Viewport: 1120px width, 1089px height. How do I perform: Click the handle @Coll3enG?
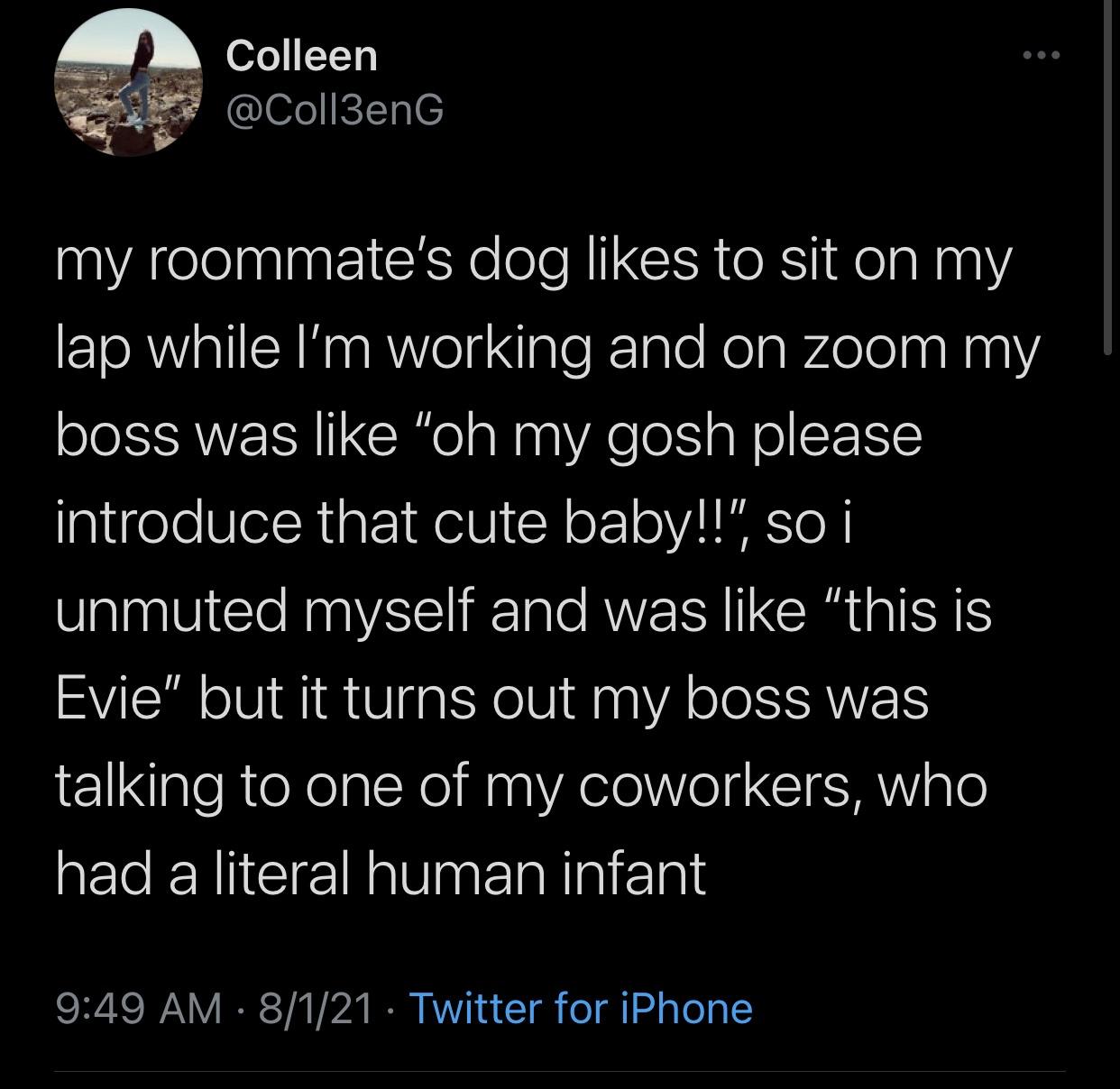pos(335,111)
